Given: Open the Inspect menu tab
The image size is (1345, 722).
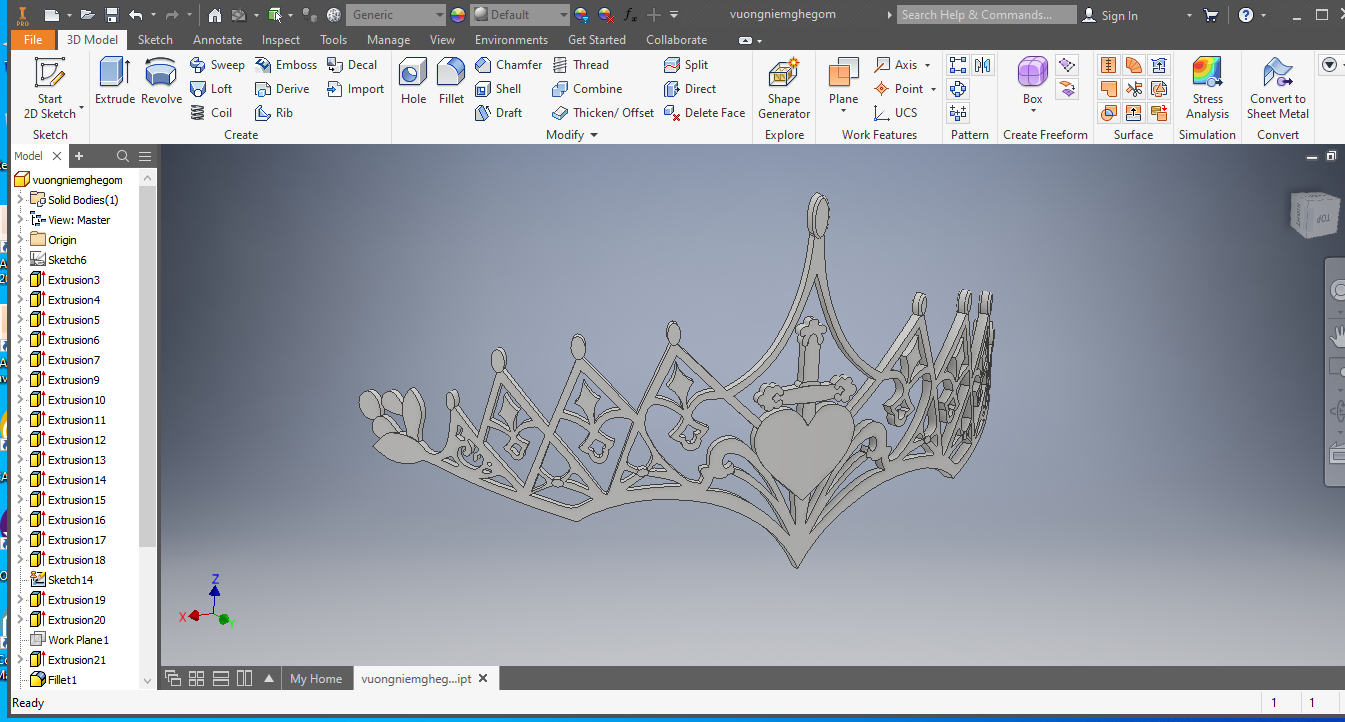Looking at the screenshot, I should 280,39.
